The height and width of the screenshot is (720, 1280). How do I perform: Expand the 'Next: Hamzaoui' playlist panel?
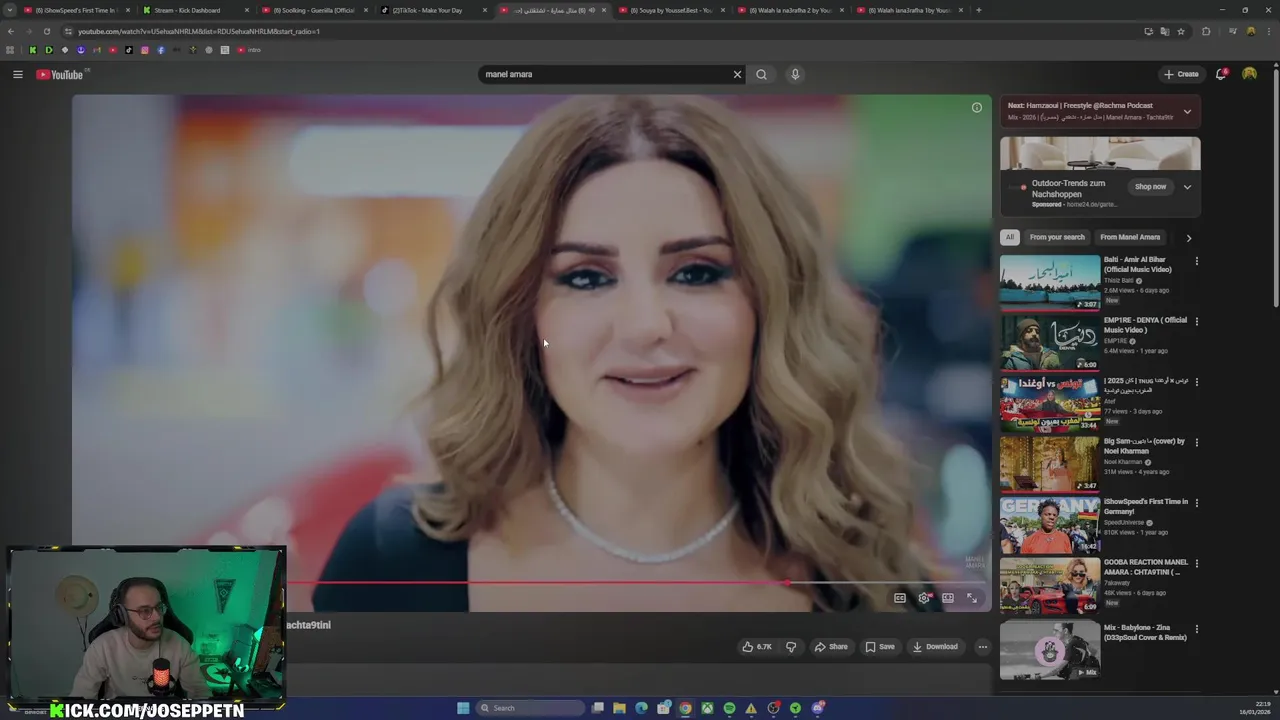[1187, 112]
